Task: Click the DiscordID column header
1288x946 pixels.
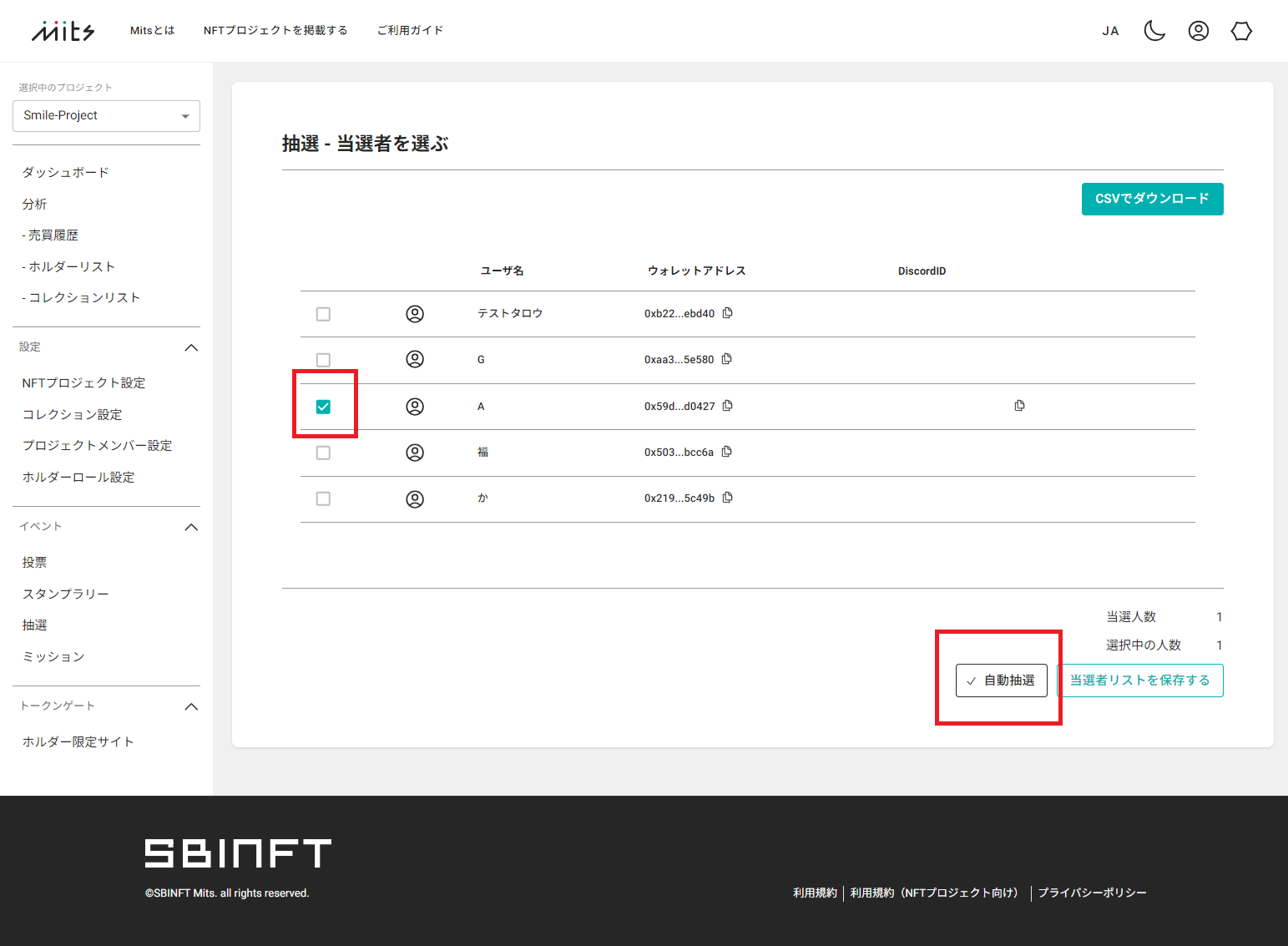Action: click(922, 271)
